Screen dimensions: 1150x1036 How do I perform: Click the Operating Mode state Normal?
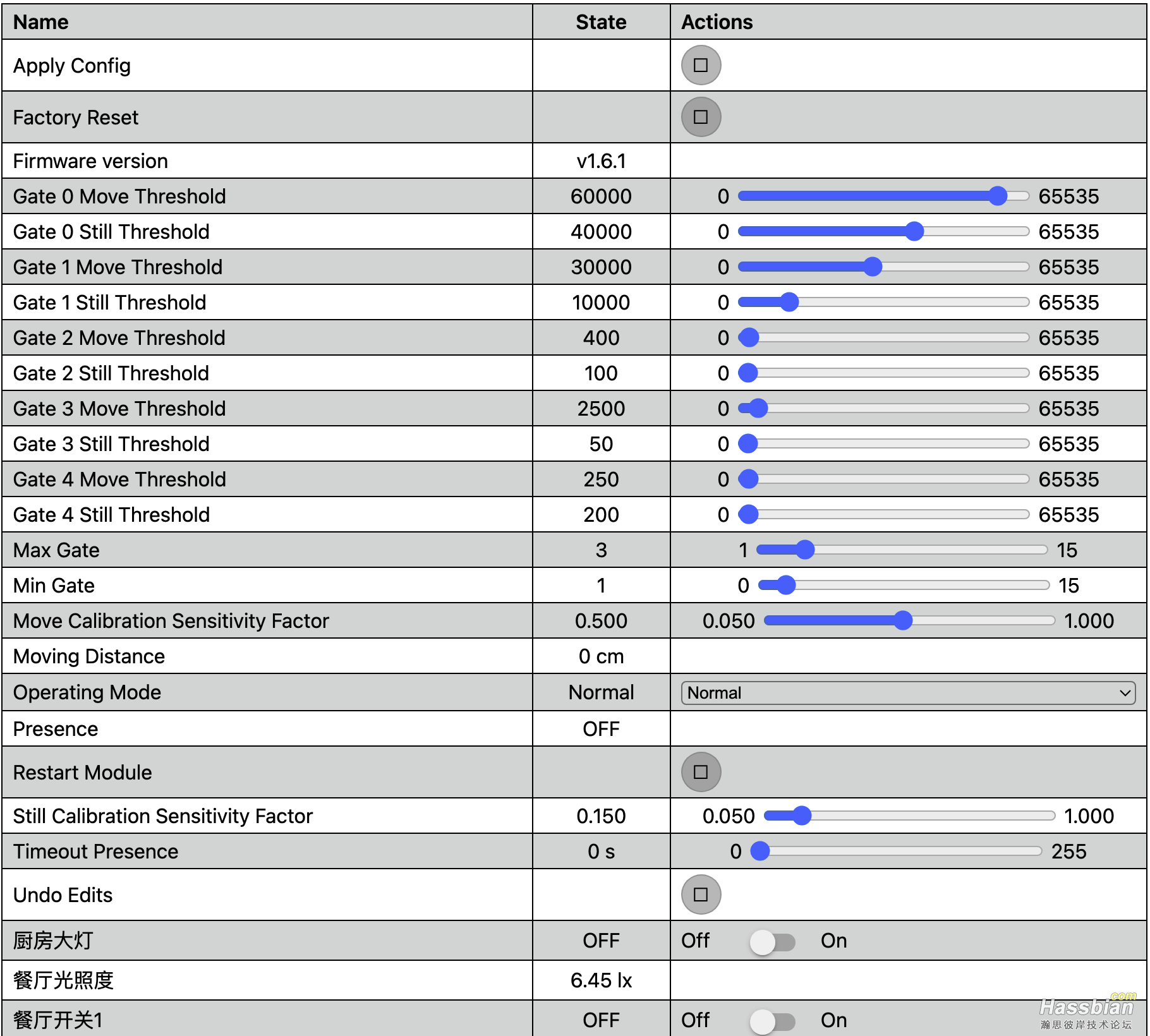601,692
